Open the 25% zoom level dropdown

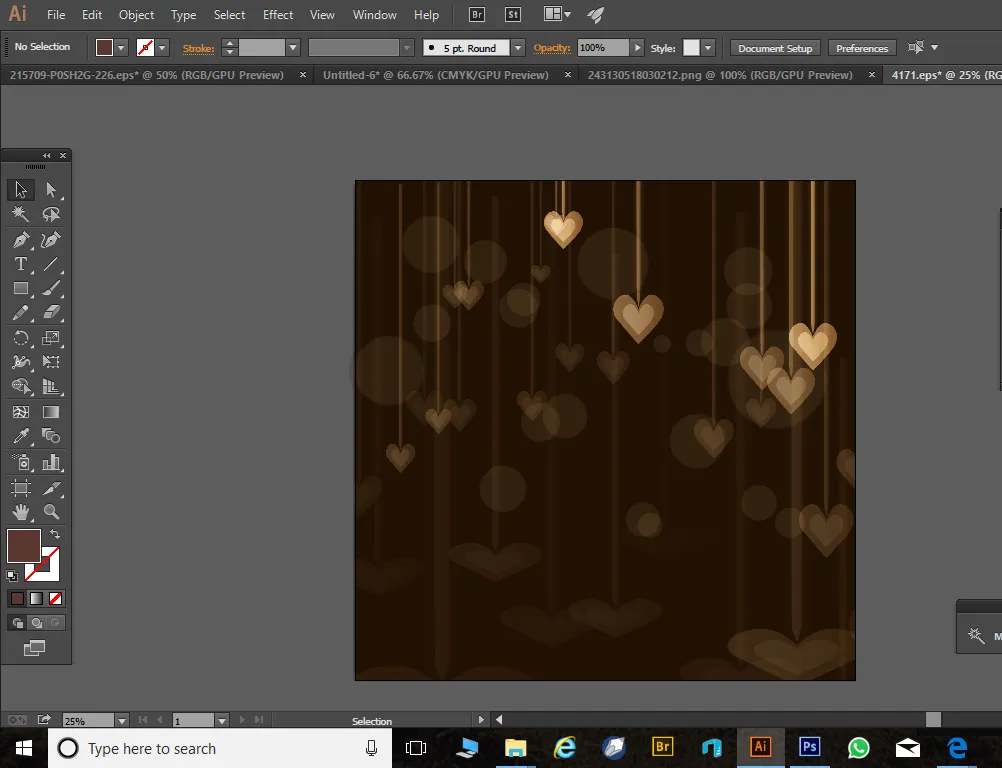pos(121,721)
